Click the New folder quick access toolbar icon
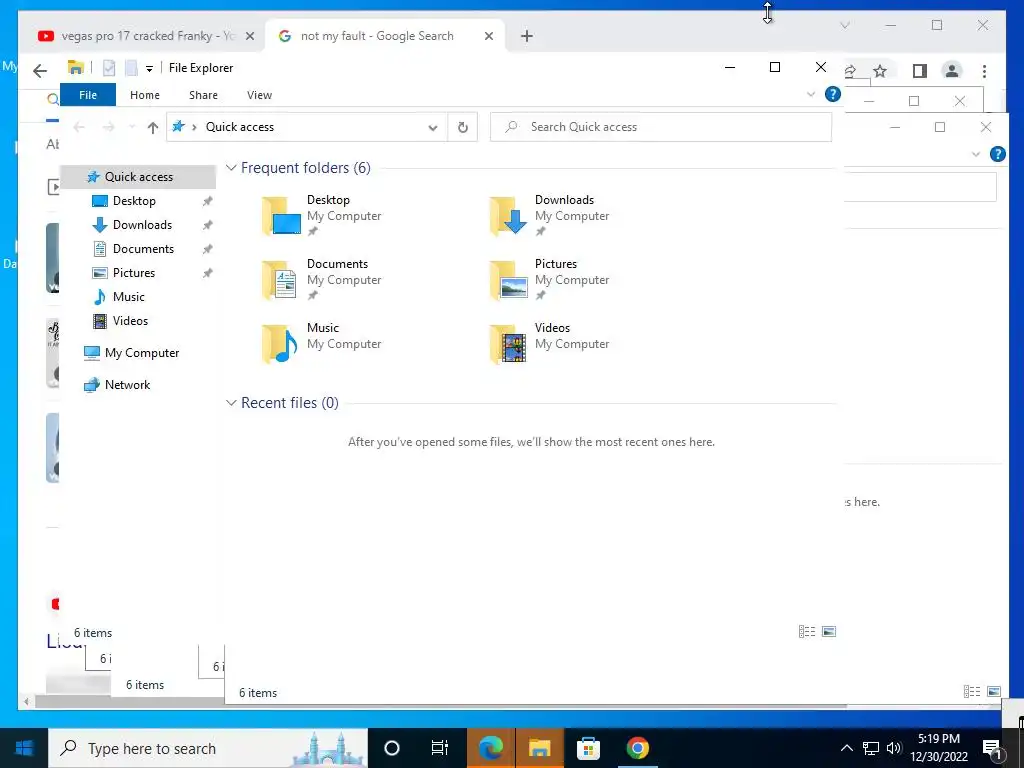The image size is (1024, 768). tap(131, 68)
